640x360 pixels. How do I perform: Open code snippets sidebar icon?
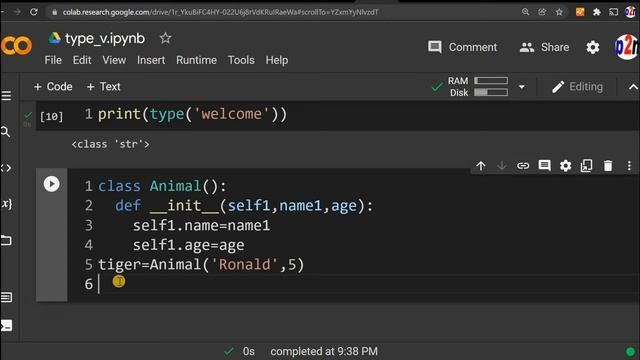pyautogui.click(x=6, y=168)
